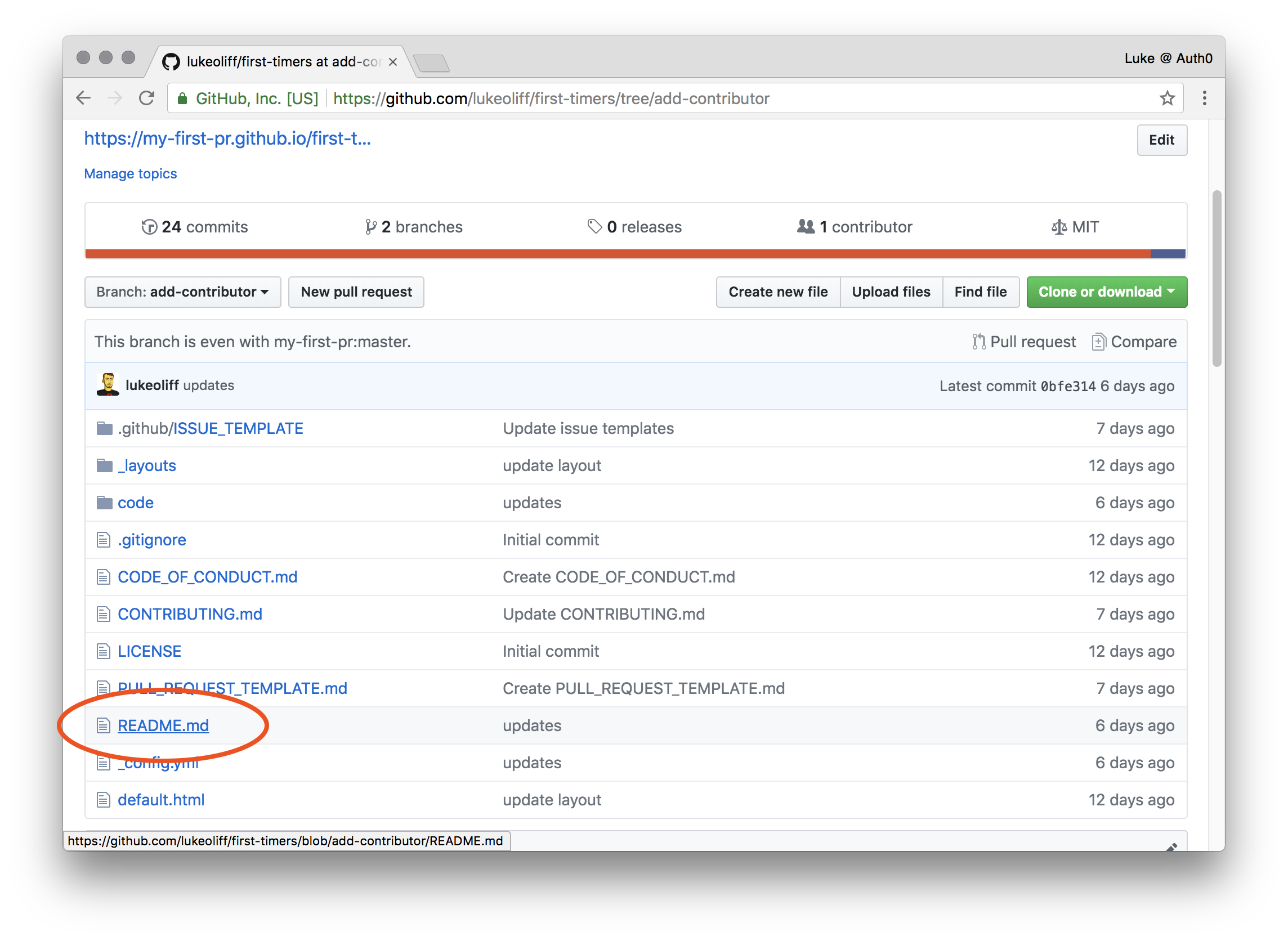The image size is (1288, 941).
Task: Click Upload files button
Action: pyautogui.click(x=891, y=292)
